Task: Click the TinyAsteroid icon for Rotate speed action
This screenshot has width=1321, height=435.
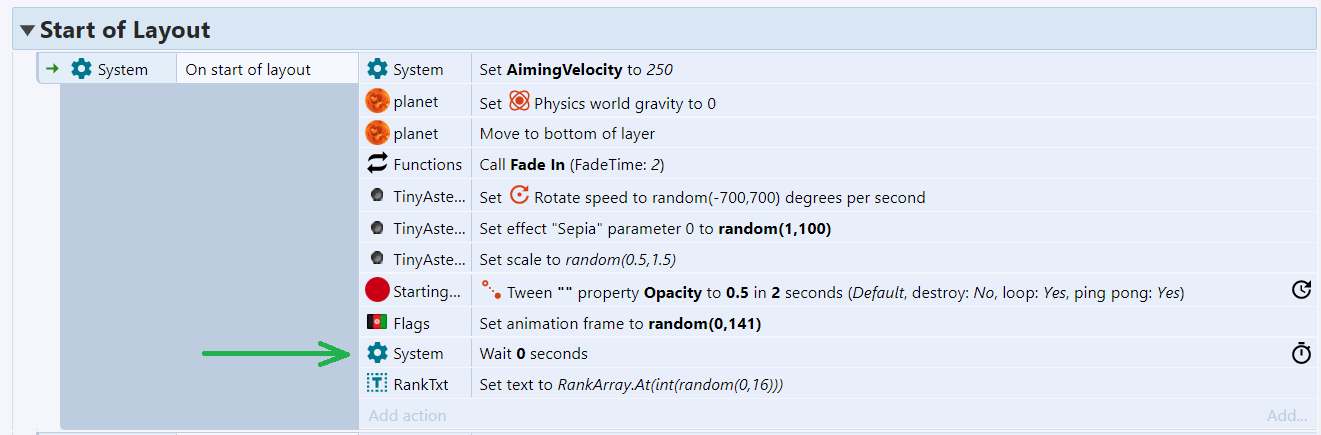Action: (377, 197)
